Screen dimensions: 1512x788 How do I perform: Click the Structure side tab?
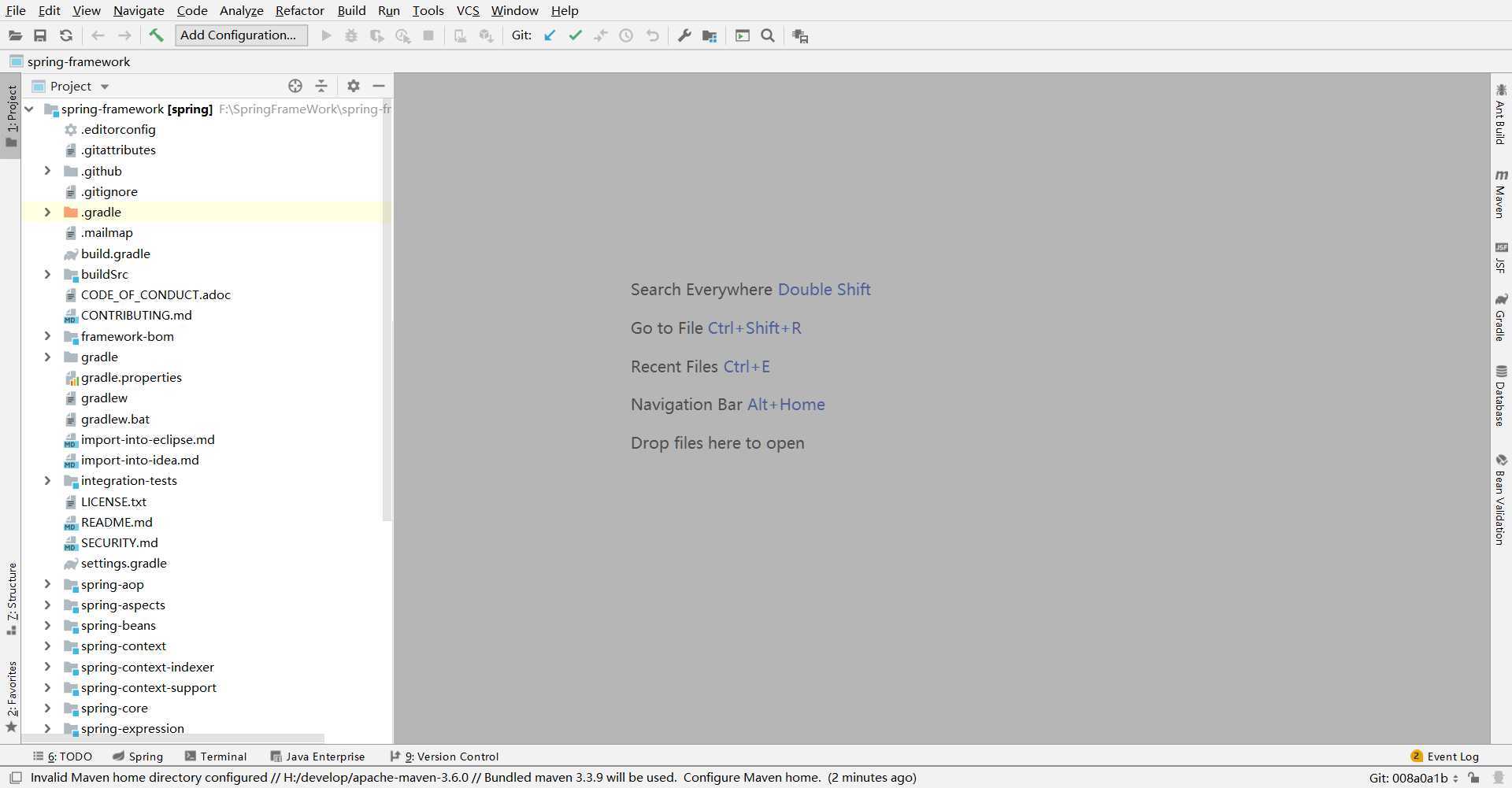[12, 598]
